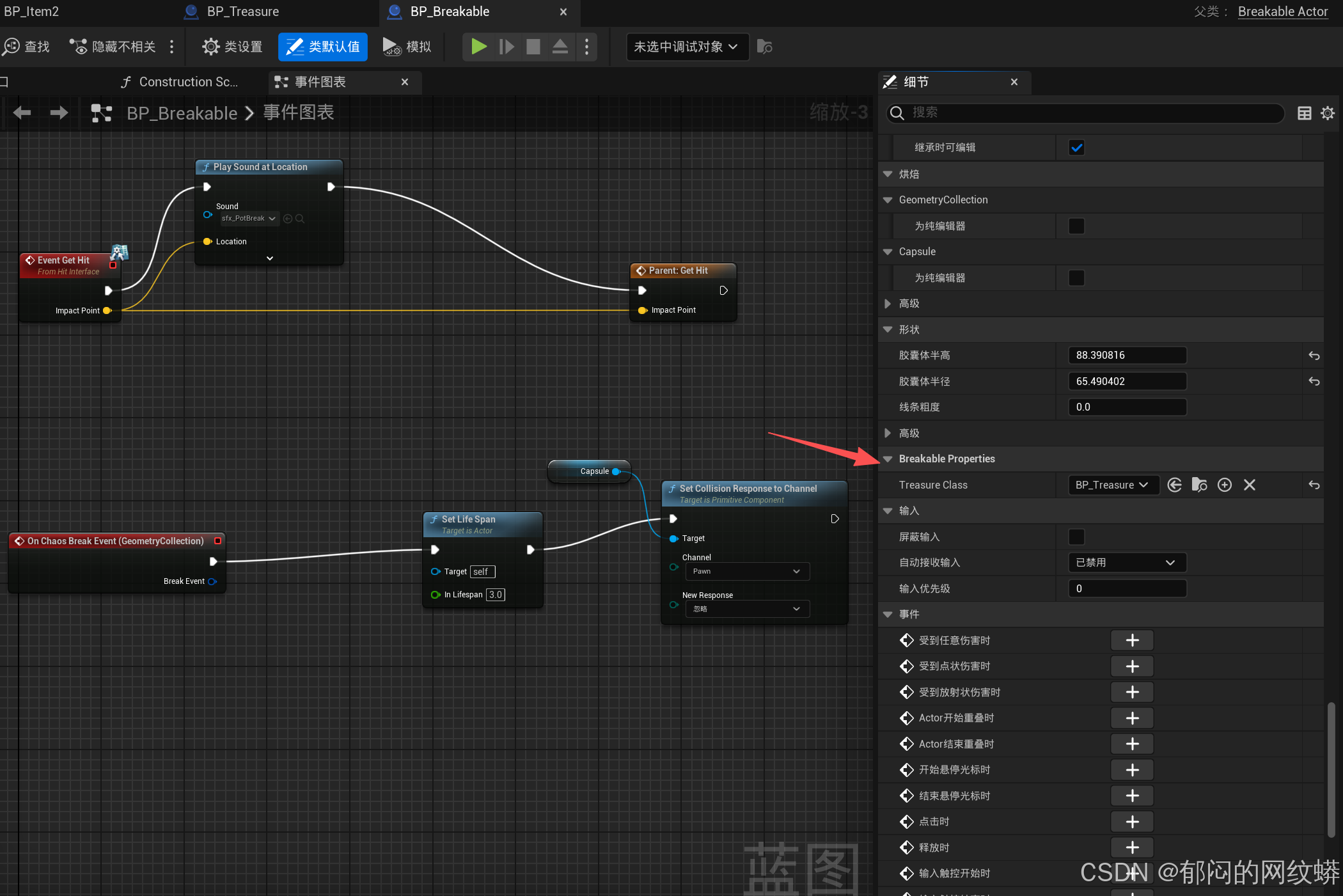Viewport: 1343px width, 896px height.
Task: Open the Construction Script tab
Action: tap(186, 82)
